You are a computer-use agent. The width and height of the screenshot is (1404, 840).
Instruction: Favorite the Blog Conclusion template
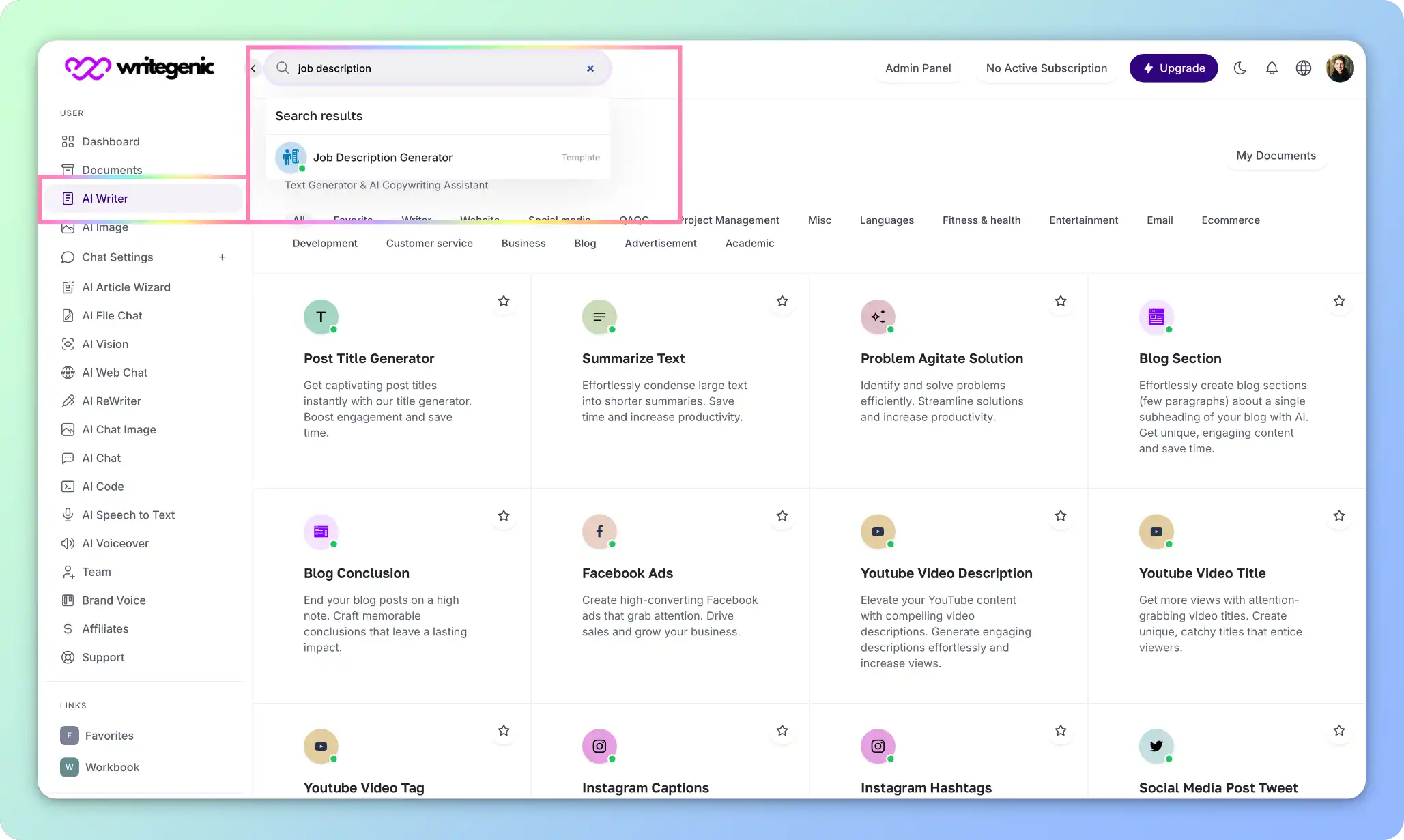pyautogui.click(x=504, y=516)
